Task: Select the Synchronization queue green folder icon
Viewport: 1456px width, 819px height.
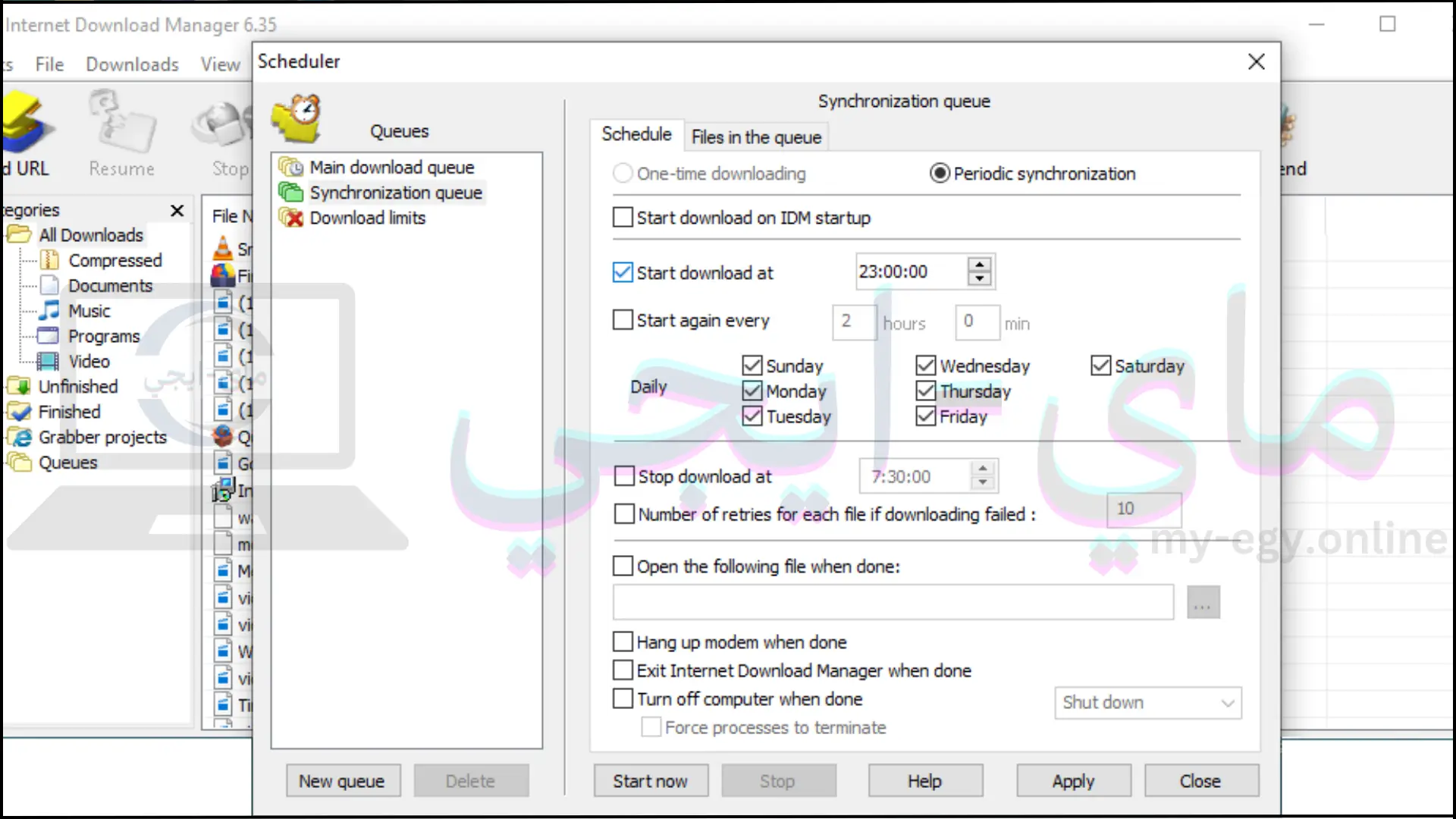Action: [x=290, y=193]
